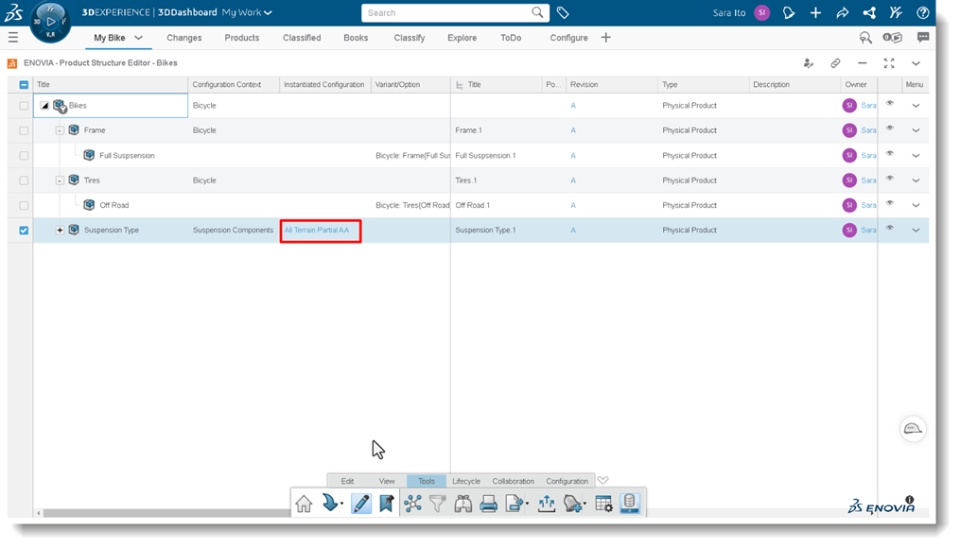The image size is (960, 548).
Task: Click the binoculars find icon
Action: tap(463, 503)
